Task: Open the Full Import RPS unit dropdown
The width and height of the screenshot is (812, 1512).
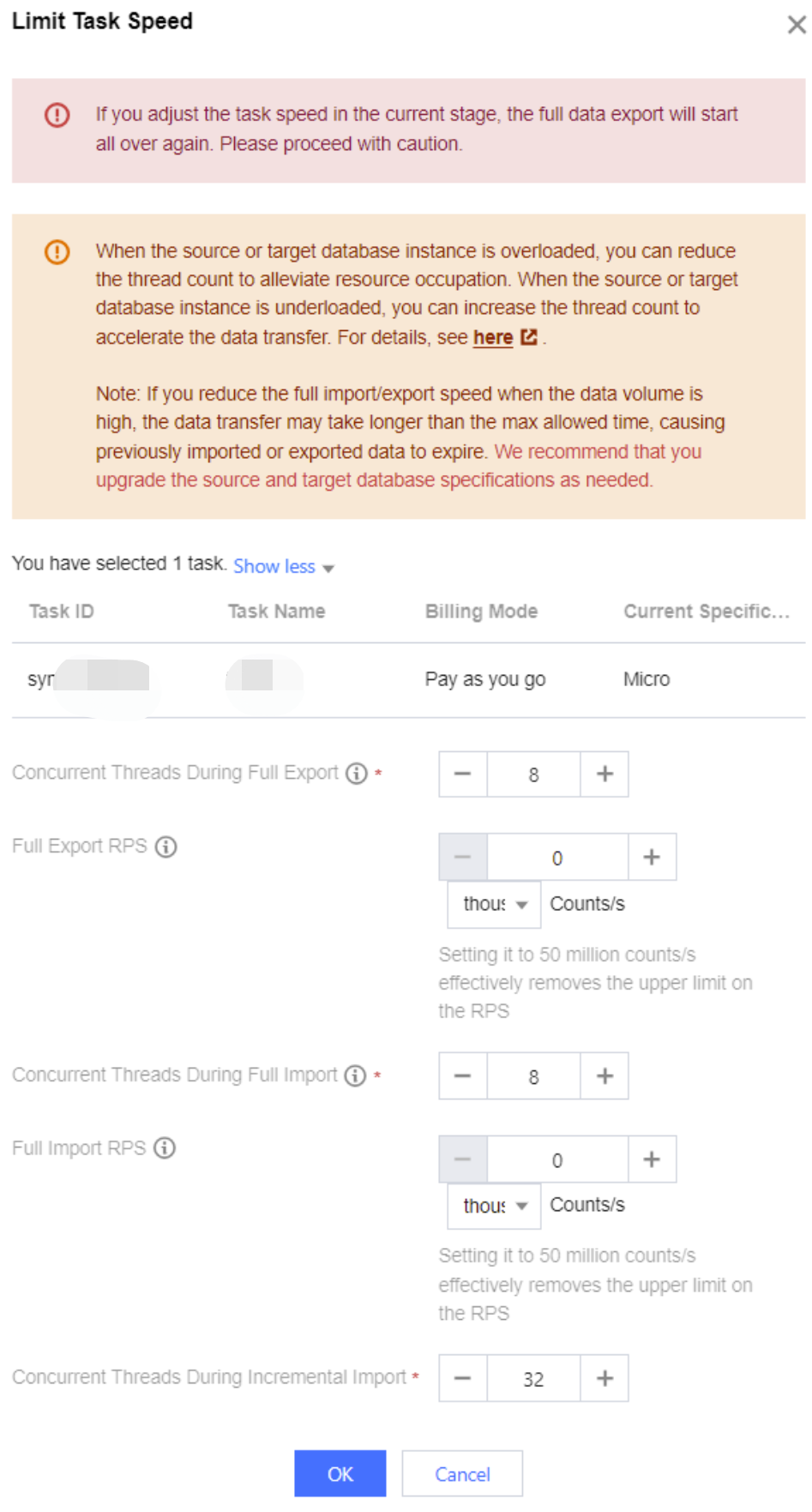Action: tap(494, 1206)
